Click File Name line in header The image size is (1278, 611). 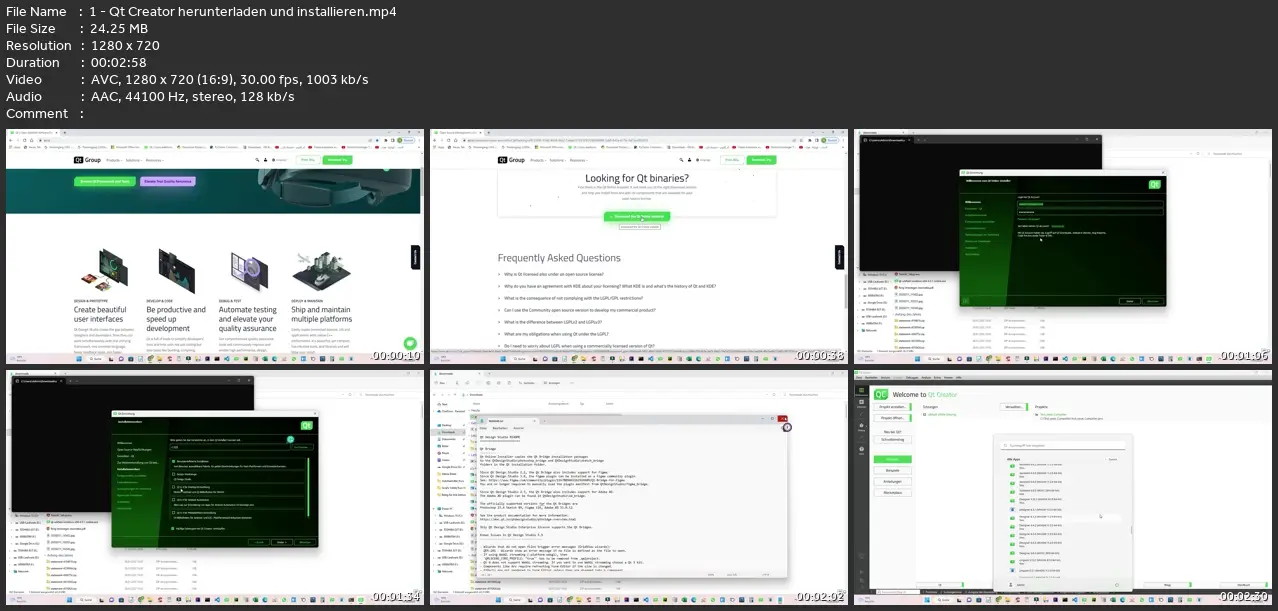[201, 12]
